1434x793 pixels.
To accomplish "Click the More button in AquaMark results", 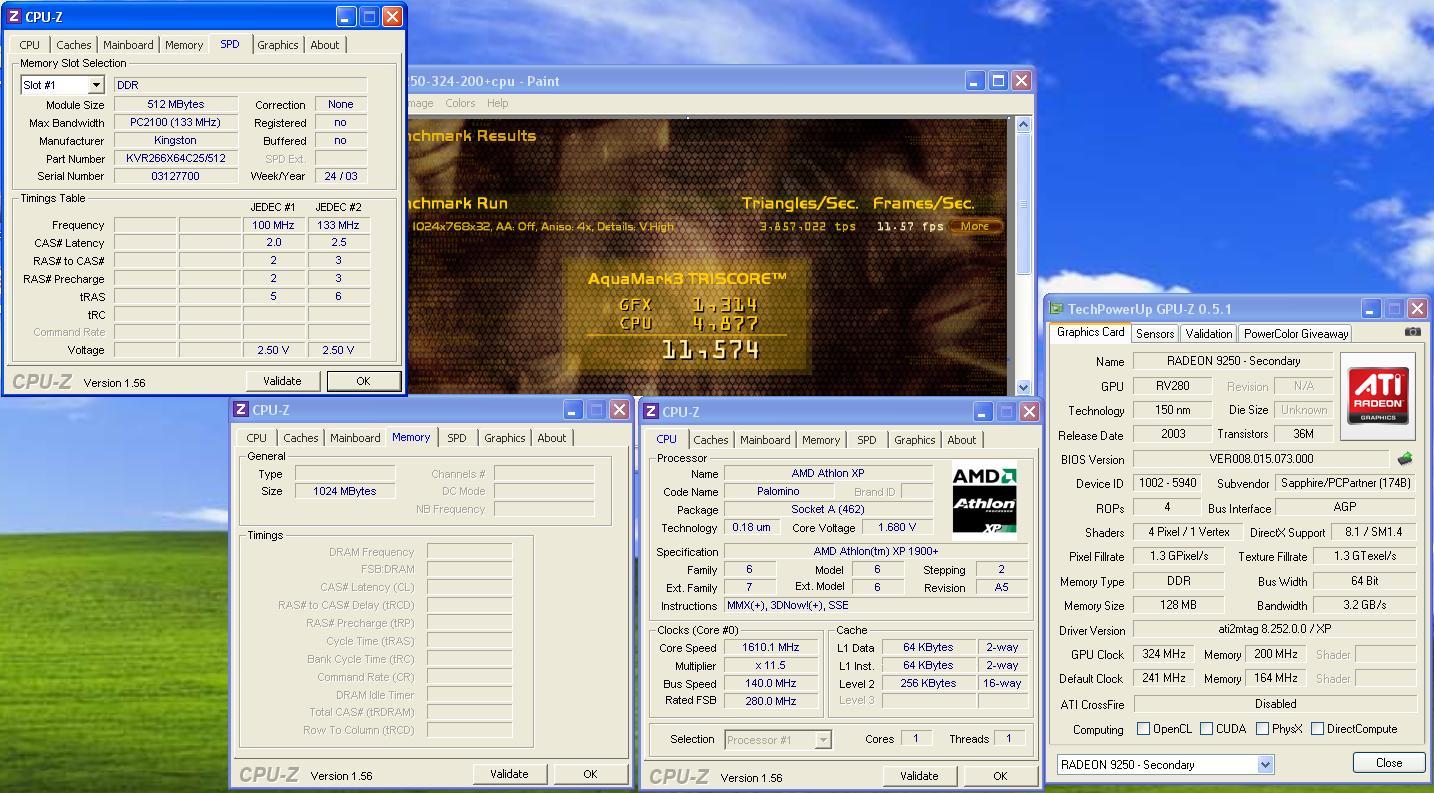I will [x=975, y=226].
